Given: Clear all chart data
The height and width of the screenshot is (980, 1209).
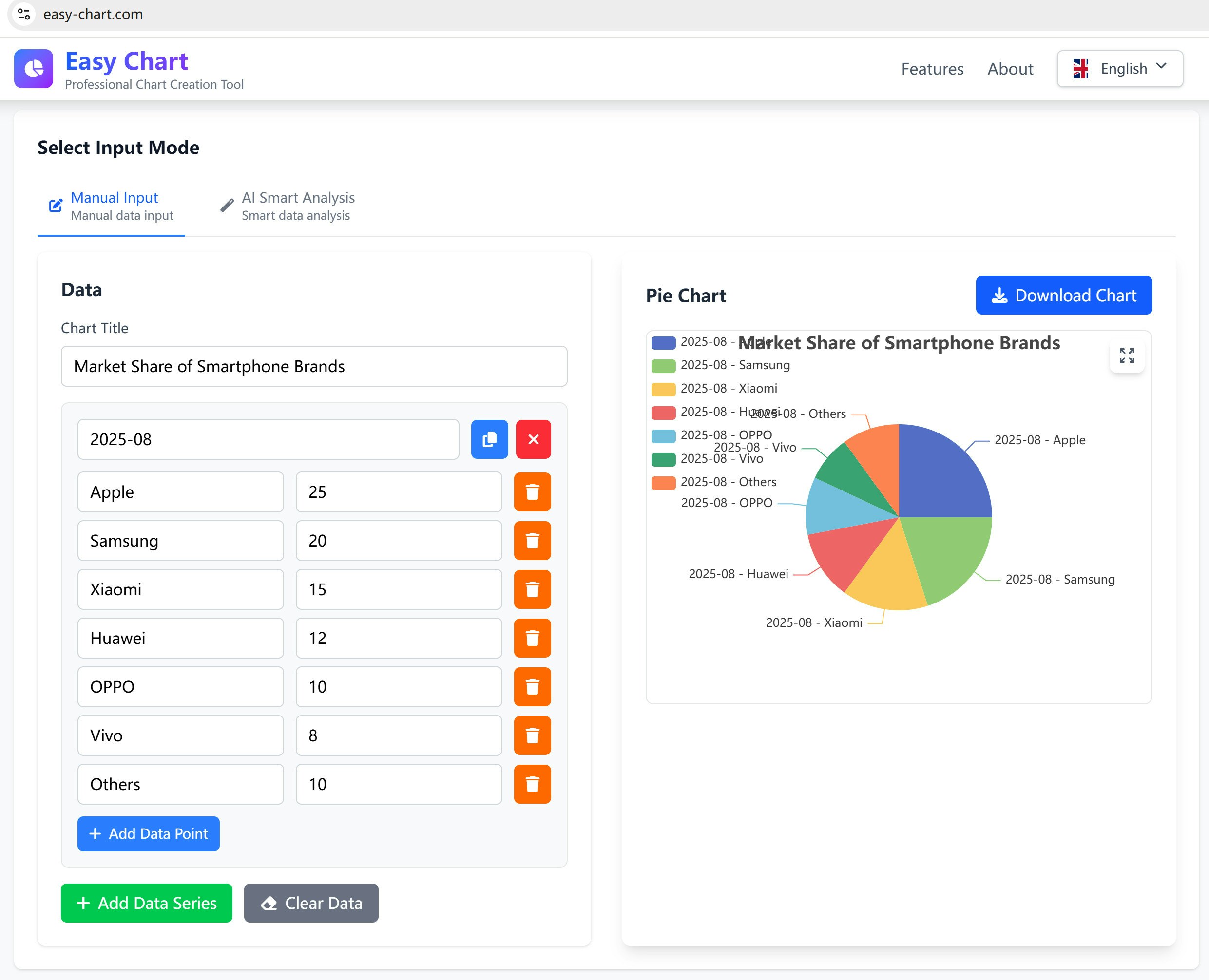Looking at the screenshot, I should [311, 903].
